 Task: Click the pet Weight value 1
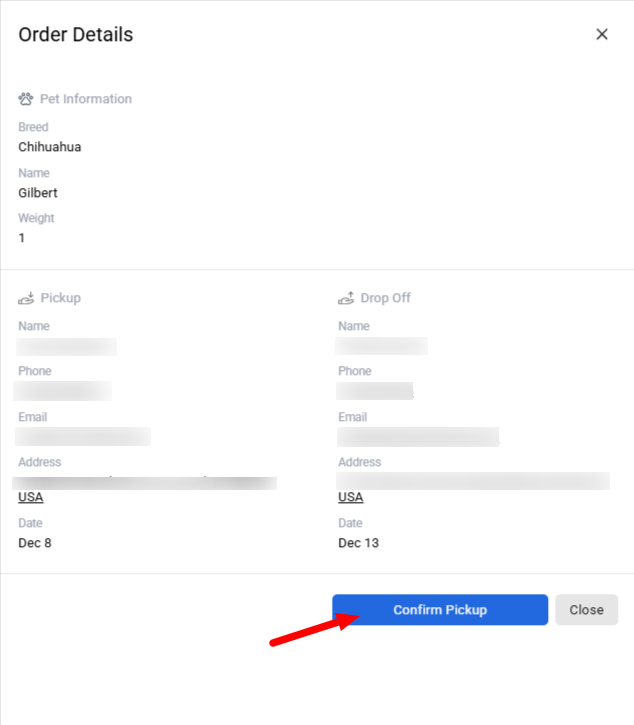pos(22,238)
